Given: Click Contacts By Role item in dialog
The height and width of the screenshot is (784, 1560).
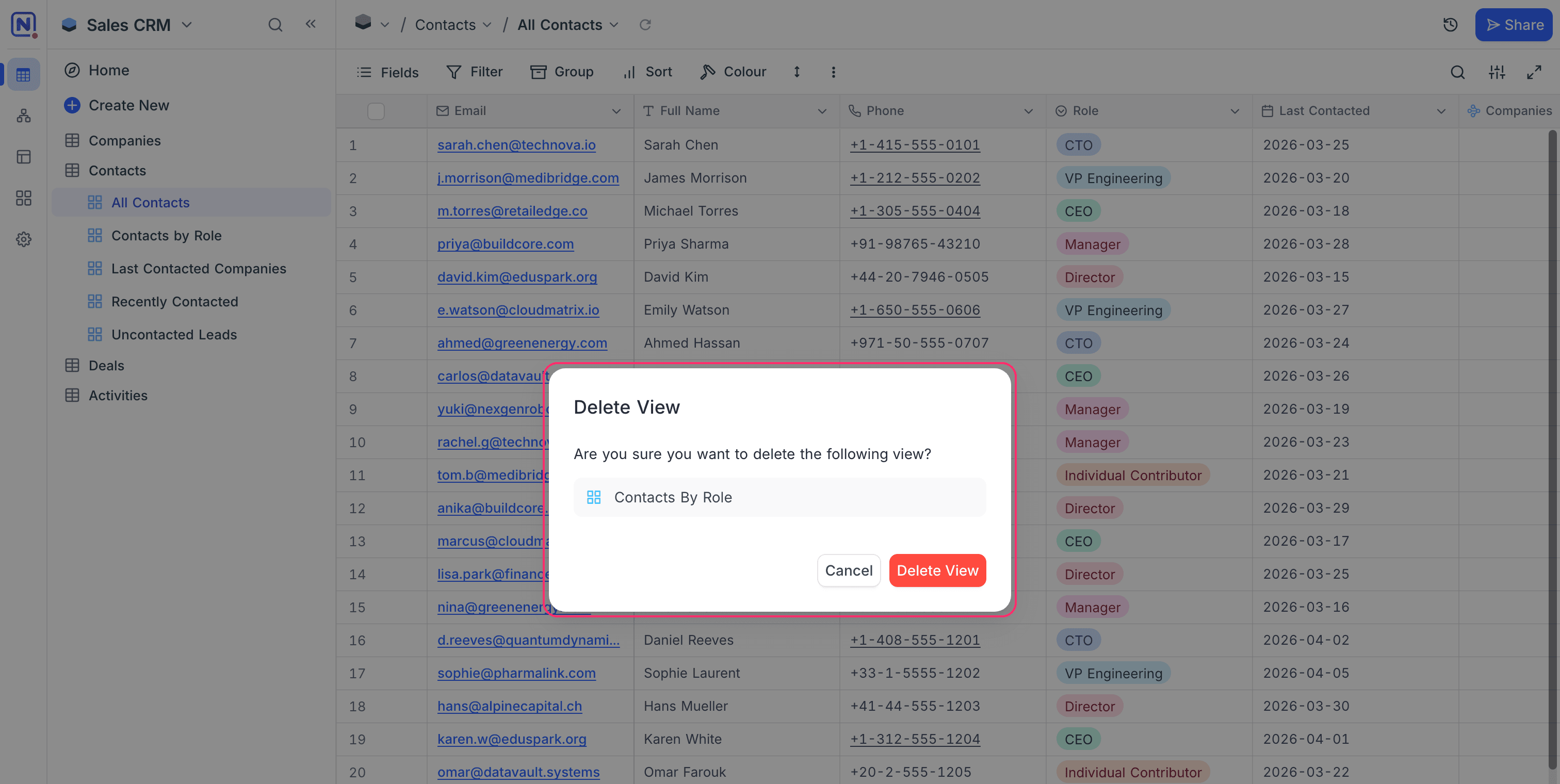Looking at the screenshot, I should coord(780,498).
